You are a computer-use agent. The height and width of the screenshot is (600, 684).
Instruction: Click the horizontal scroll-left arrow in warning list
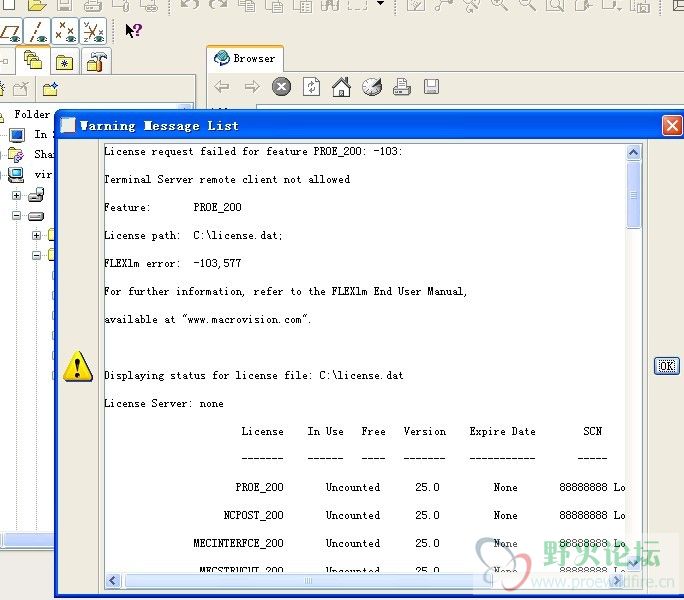pyautogui.click(x=113, y=581)
